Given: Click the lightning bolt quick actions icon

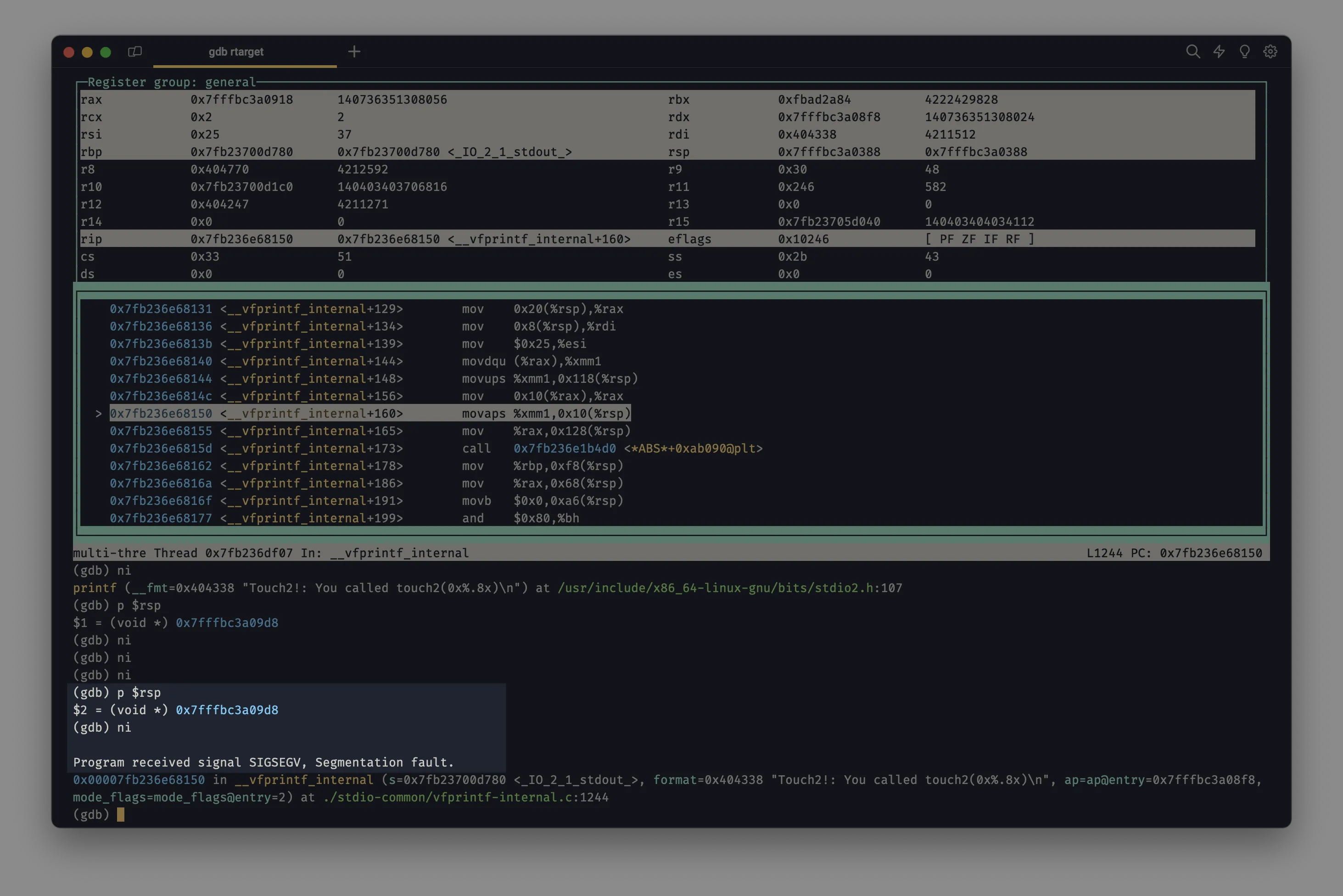Looking at the screenshot, I should 1219,51.
